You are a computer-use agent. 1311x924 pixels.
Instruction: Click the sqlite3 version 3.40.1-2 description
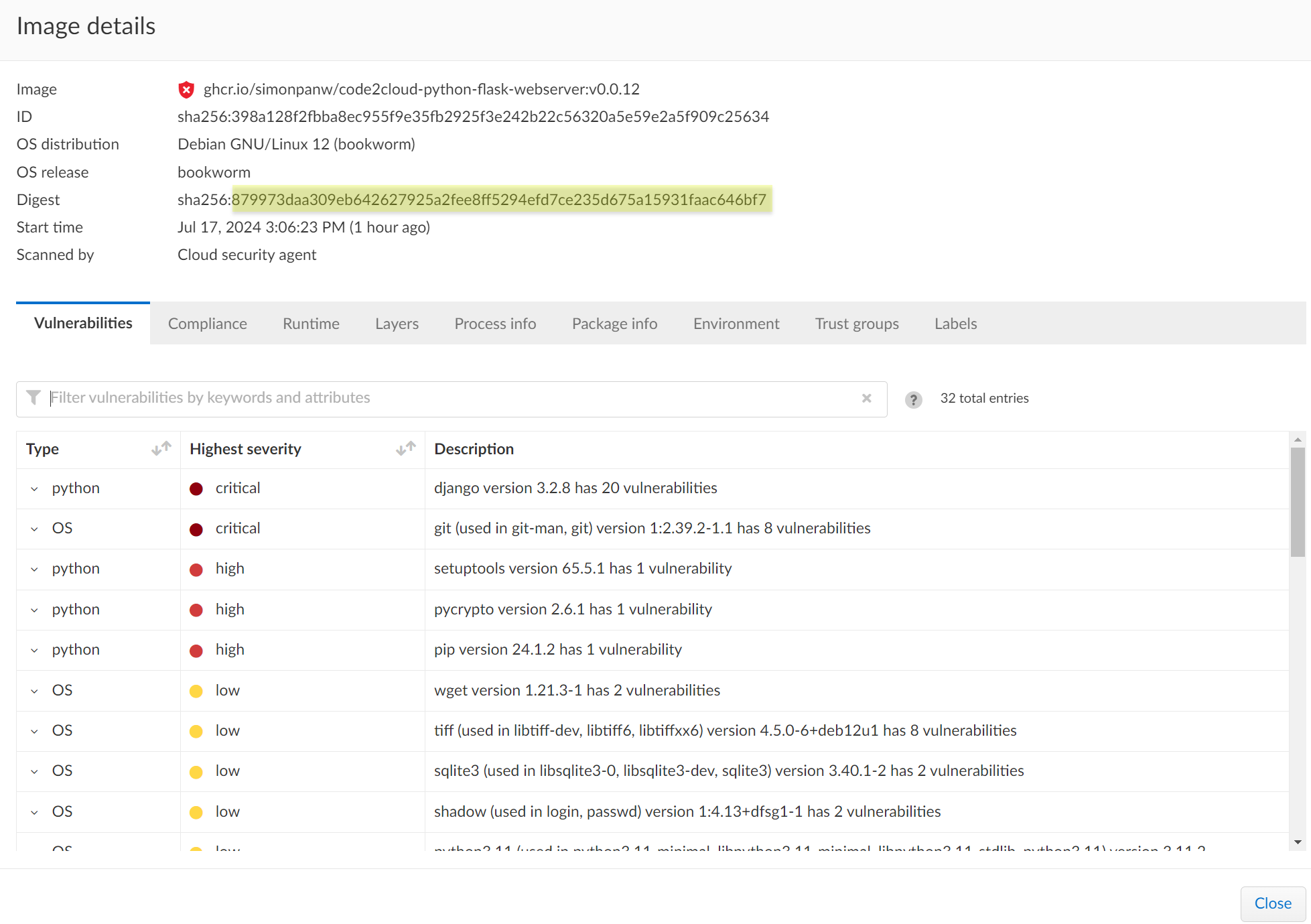click(729, 771)
